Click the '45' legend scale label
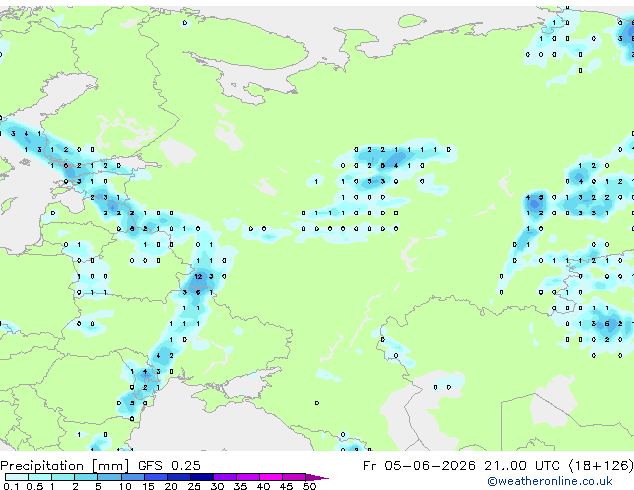This screenshot has height=490, width=634. click(x=286, y=486)
